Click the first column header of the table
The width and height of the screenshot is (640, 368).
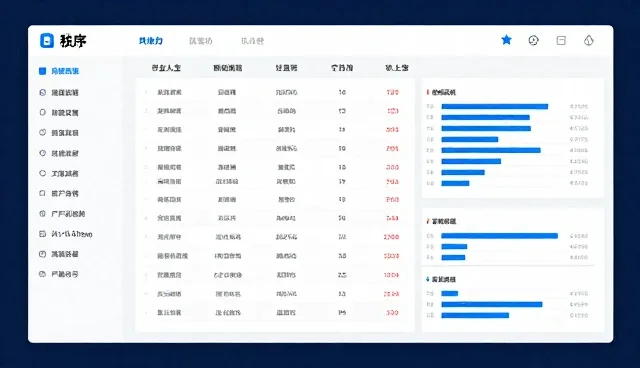point(166,68)
